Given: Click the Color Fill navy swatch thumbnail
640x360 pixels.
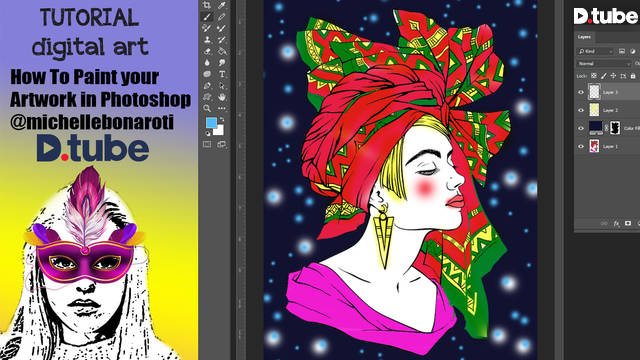Looking at the screenshot, I should click(x=596, y=128).
